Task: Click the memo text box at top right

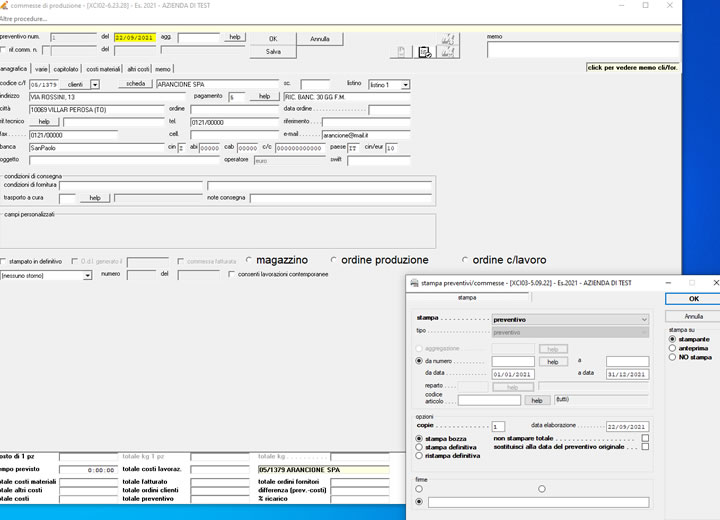Action: (583, 50)
